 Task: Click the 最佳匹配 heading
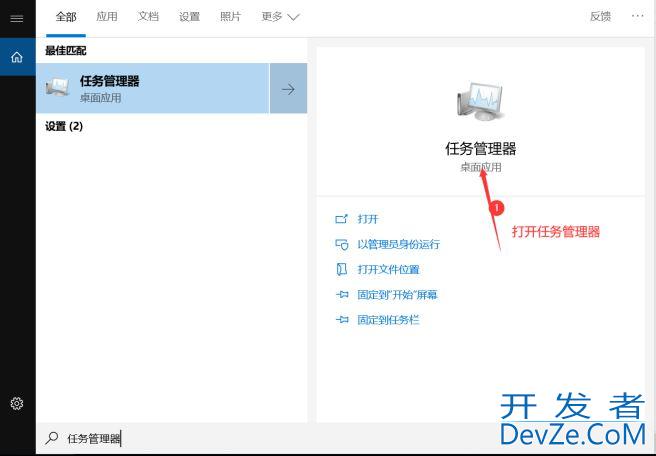tap(66, 51)
